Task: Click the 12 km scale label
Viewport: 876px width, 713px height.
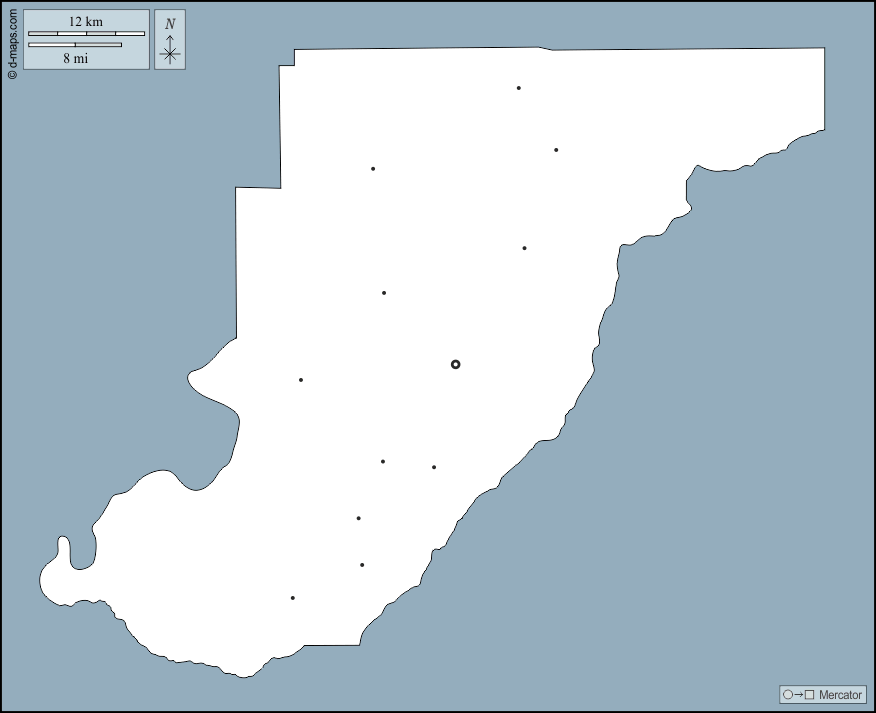Action: 86,21
